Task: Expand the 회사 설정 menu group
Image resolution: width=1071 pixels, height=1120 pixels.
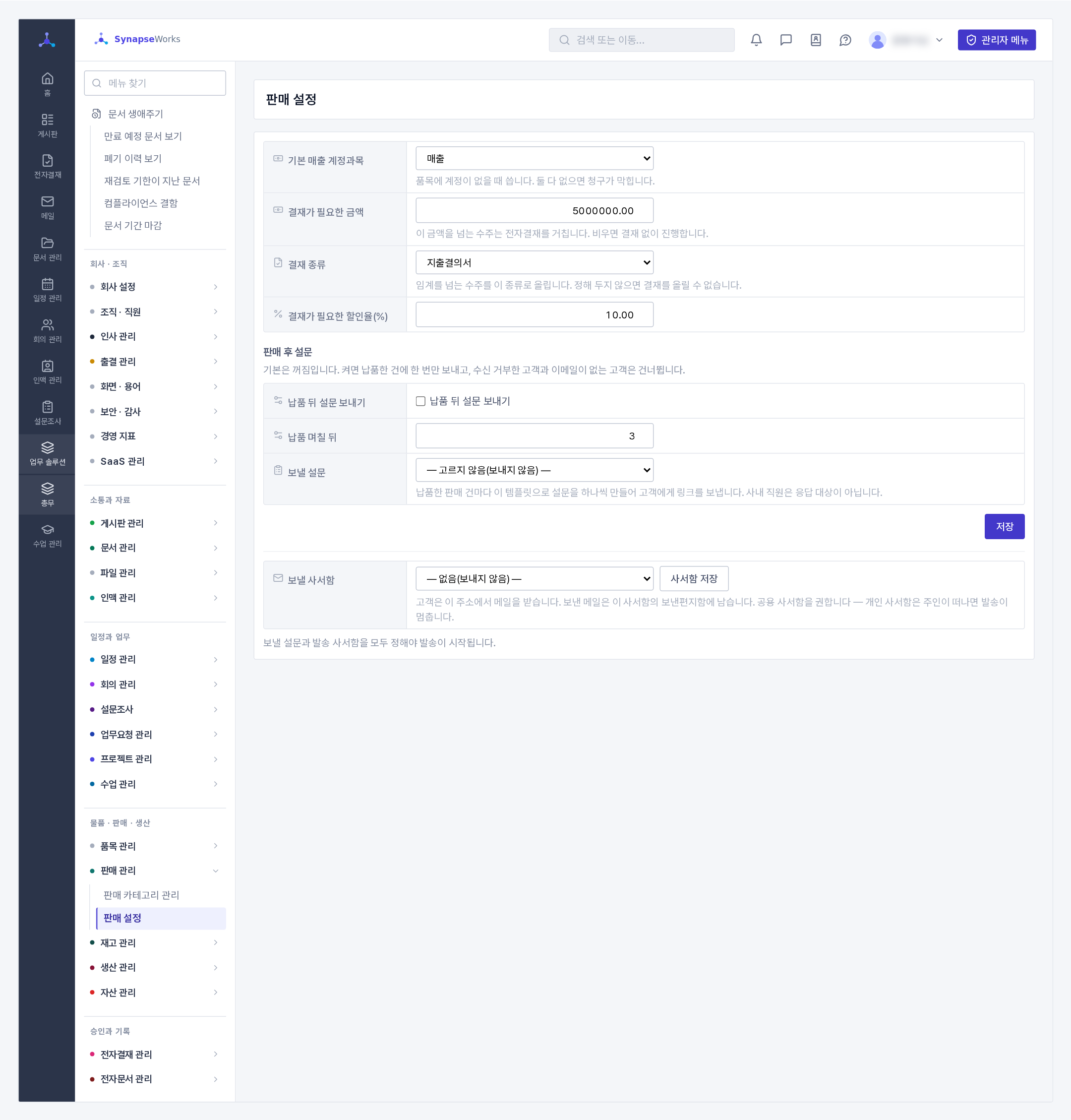Action: coord(155,287)
